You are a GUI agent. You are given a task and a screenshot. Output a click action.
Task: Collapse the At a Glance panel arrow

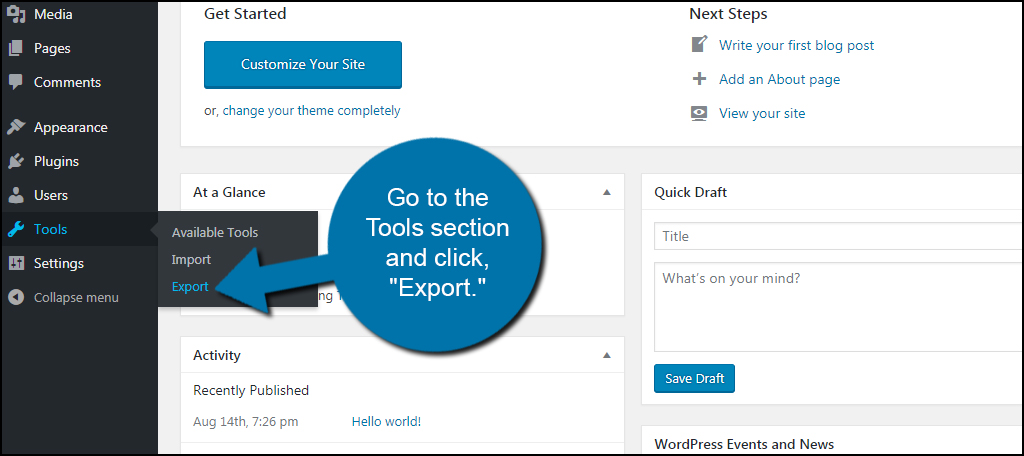point(607,192)
